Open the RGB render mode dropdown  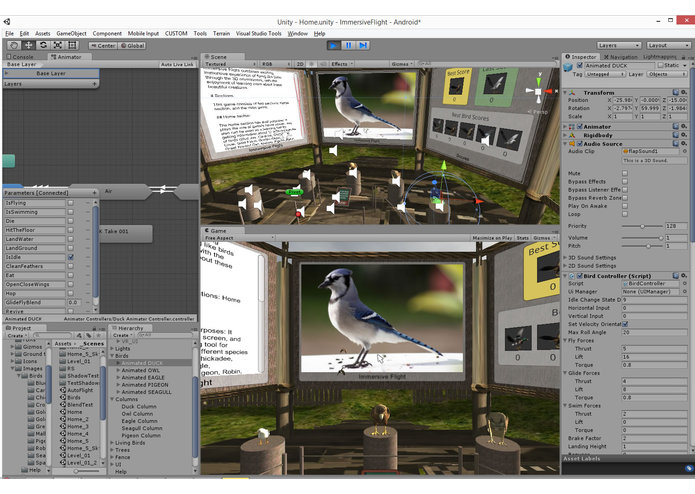[275, 64]
